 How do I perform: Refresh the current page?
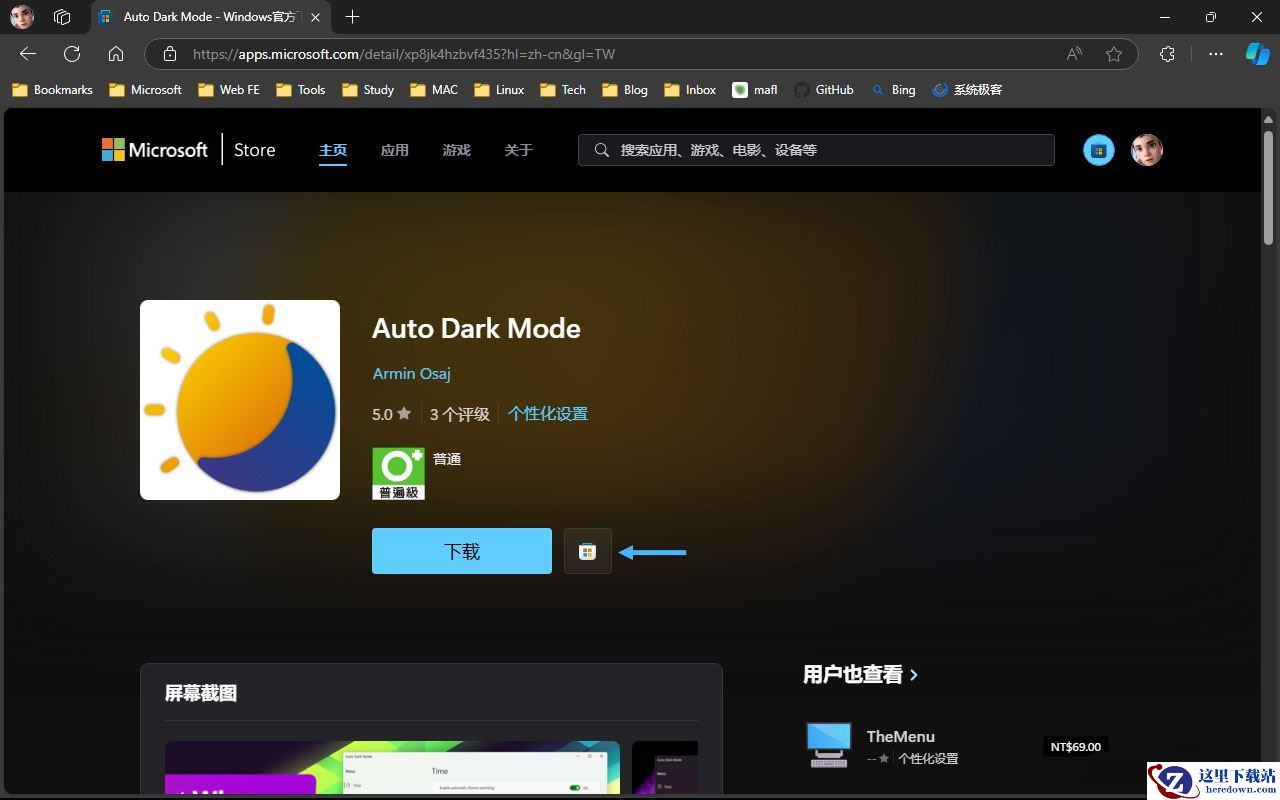point(72,54)
